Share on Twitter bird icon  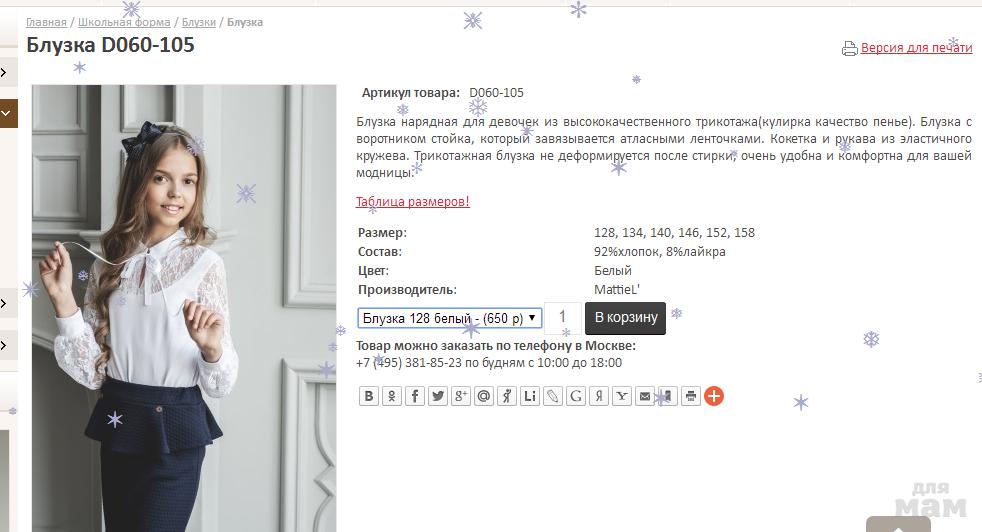[x=438, y=396]
